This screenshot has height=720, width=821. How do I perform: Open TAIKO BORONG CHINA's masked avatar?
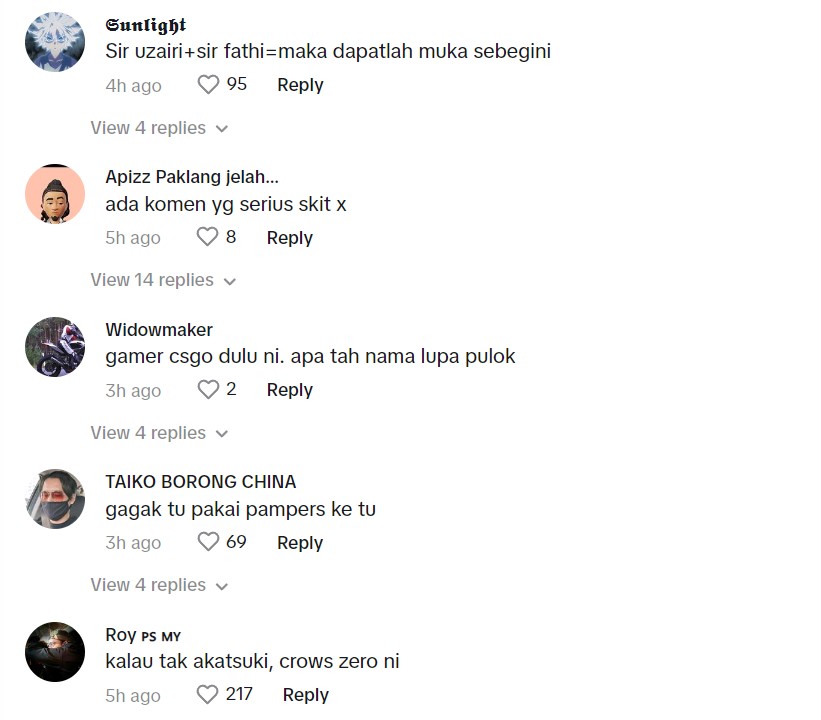click(55, 499)
